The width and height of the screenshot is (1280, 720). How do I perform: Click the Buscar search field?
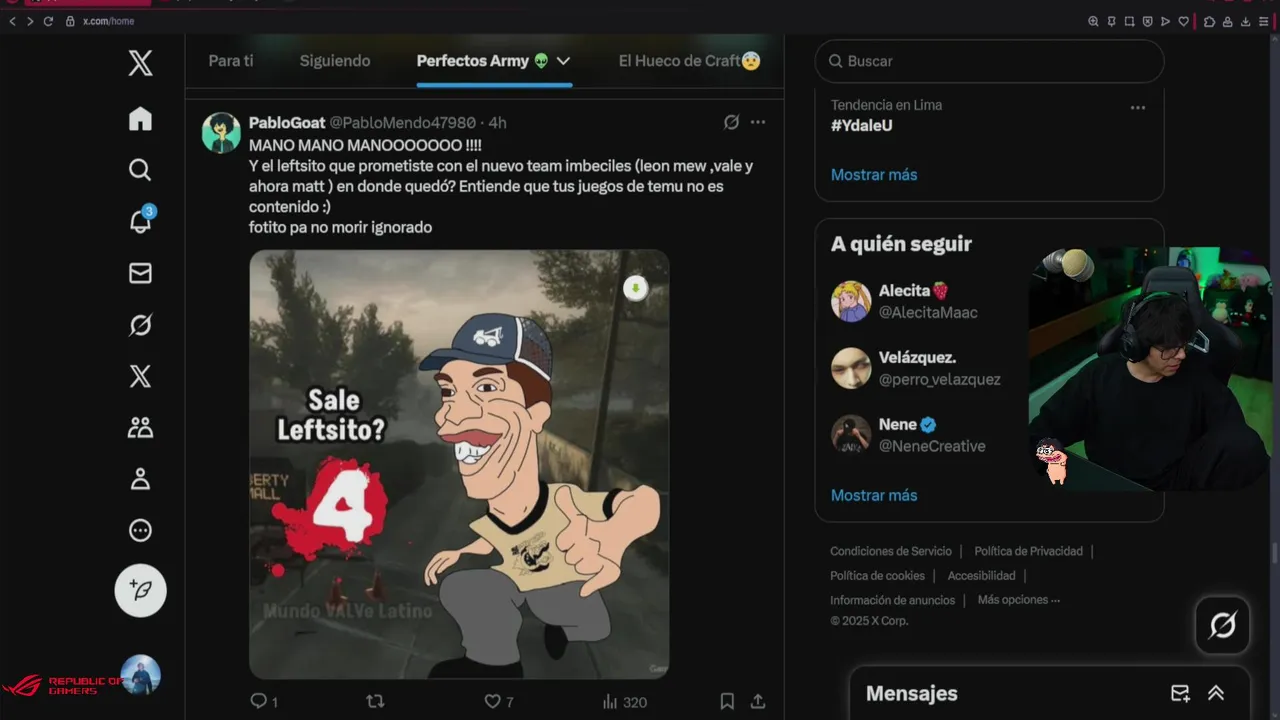(990, 61)
